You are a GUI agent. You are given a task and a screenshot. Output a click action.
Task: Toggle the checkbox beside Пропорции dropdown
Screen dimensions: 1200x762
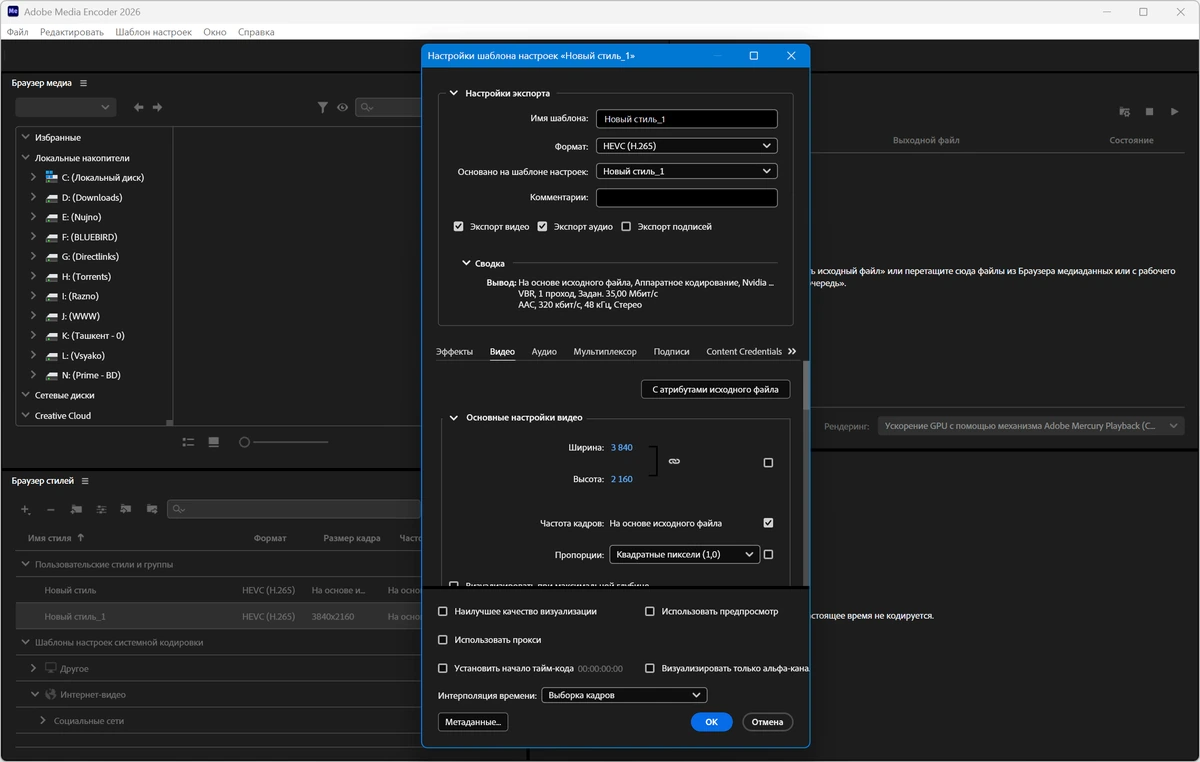coord(768,554)
